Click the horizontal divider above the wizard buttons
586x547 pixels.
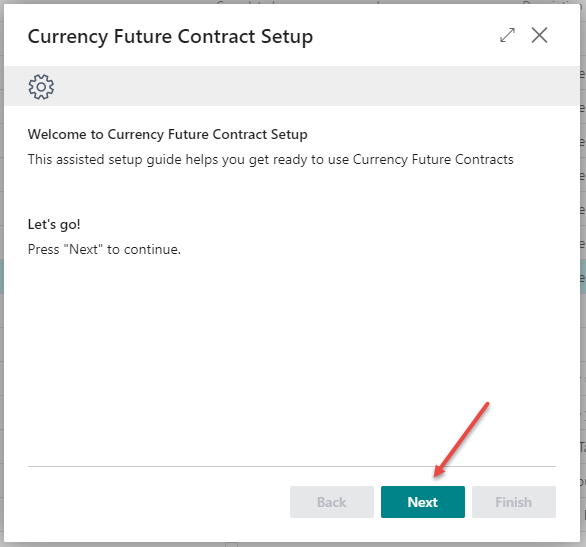[x=292, y=466]
